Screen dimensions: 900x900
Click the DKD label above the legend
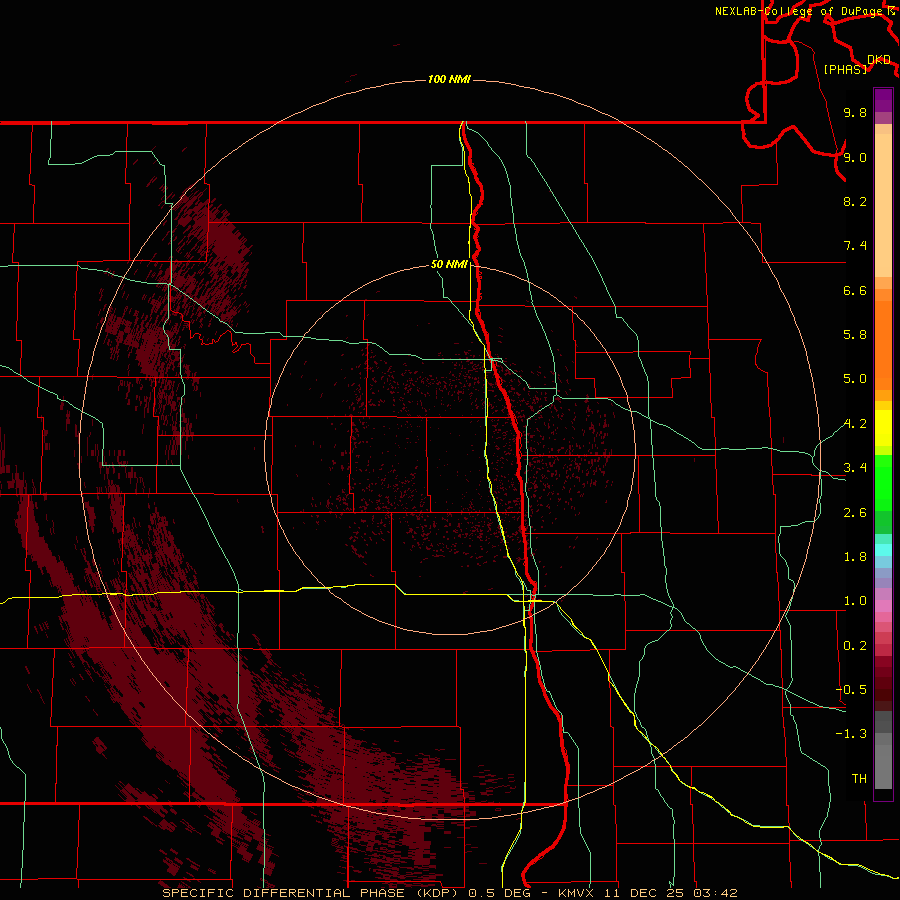coord(879,60)
